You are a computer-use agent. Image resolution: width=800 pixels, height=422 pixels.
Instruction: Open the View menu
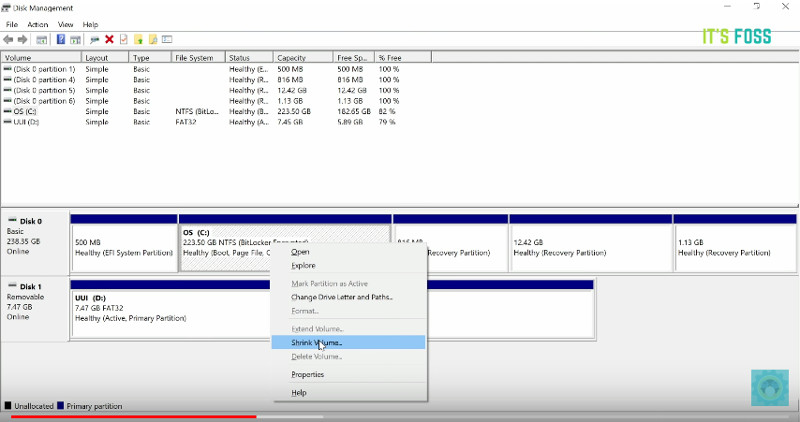coord(65,24)
